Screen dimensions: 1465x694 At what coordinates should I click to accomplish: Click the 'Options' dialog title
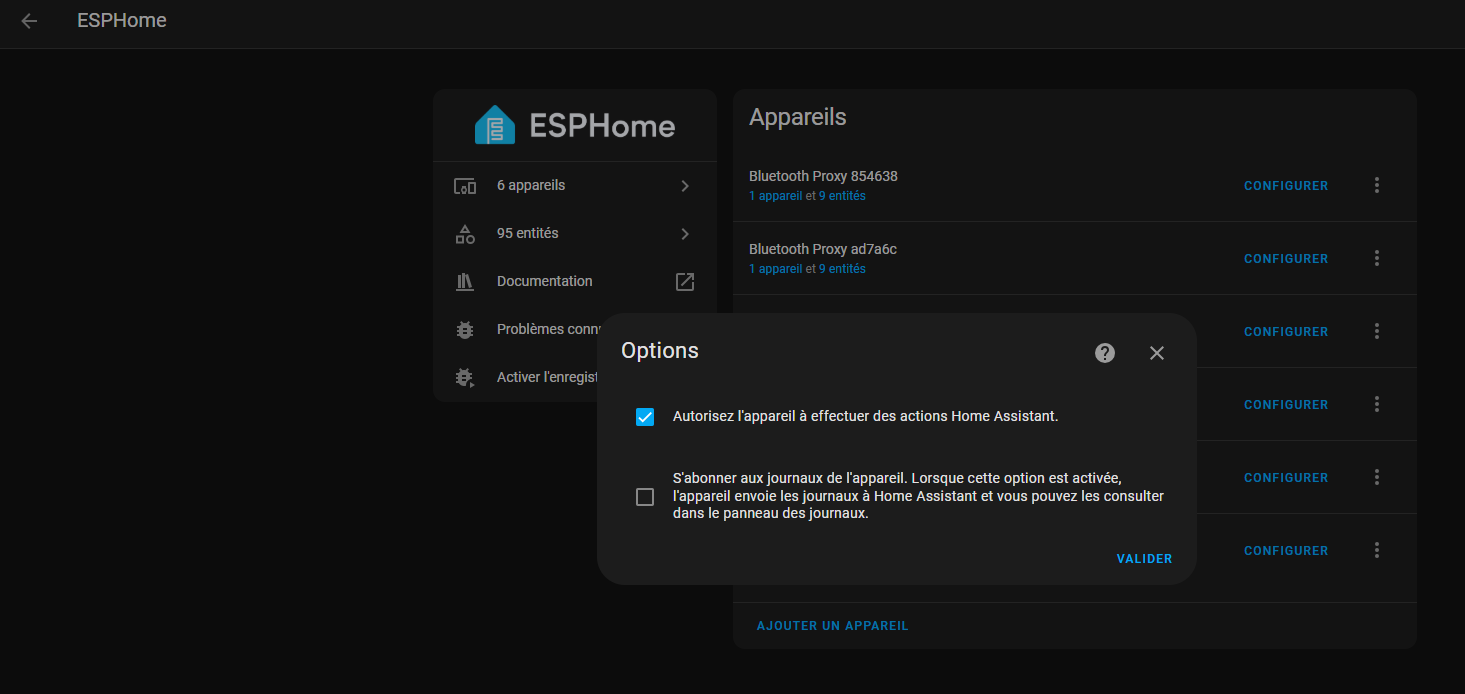point(660,351)
